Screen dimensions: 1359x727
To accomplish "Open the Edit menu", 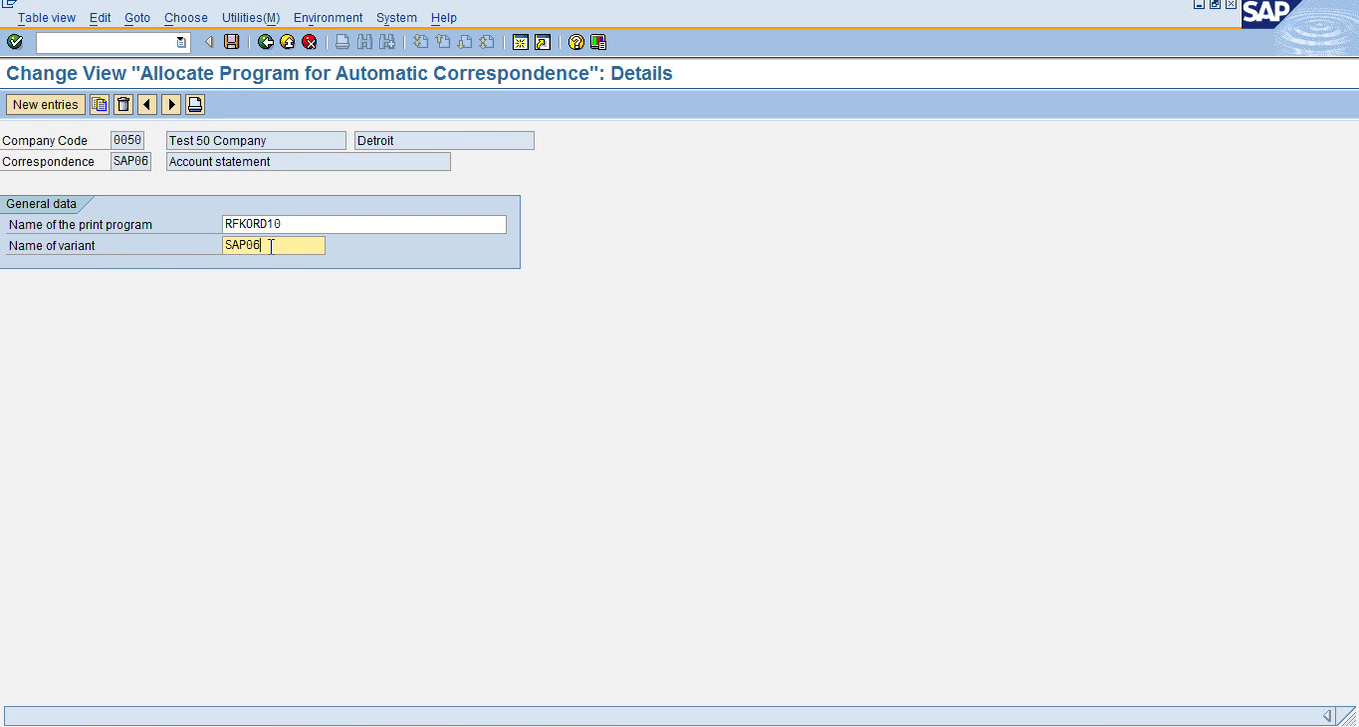I will point(100,18).
